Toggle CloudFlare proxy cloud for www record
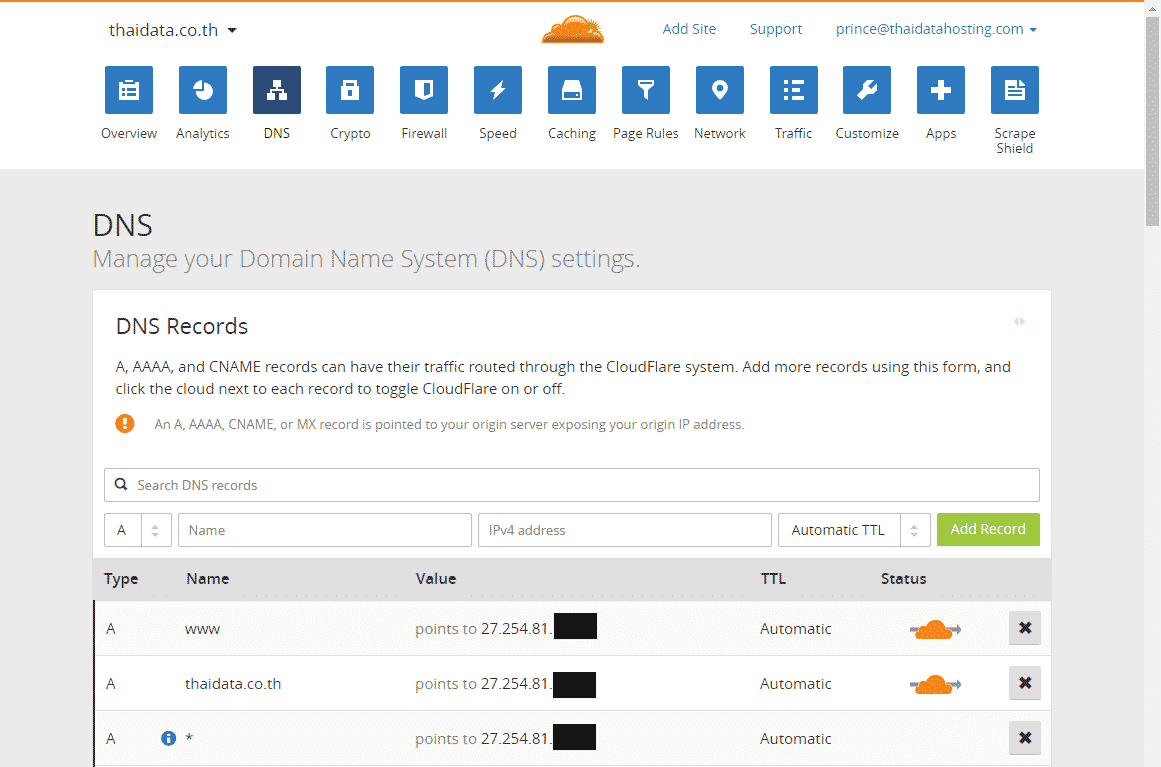1161x767 pixels. coord(935,629)
